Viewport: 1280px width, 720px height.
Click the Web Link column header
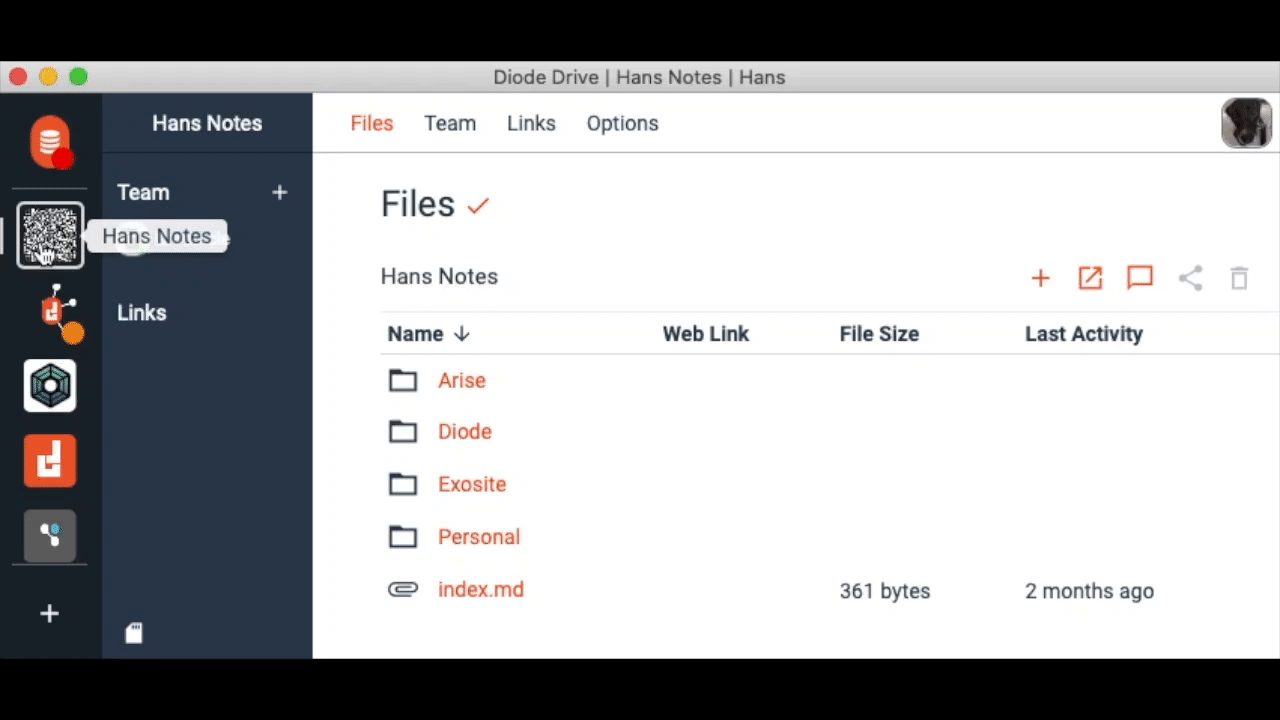tap(706, 334)
